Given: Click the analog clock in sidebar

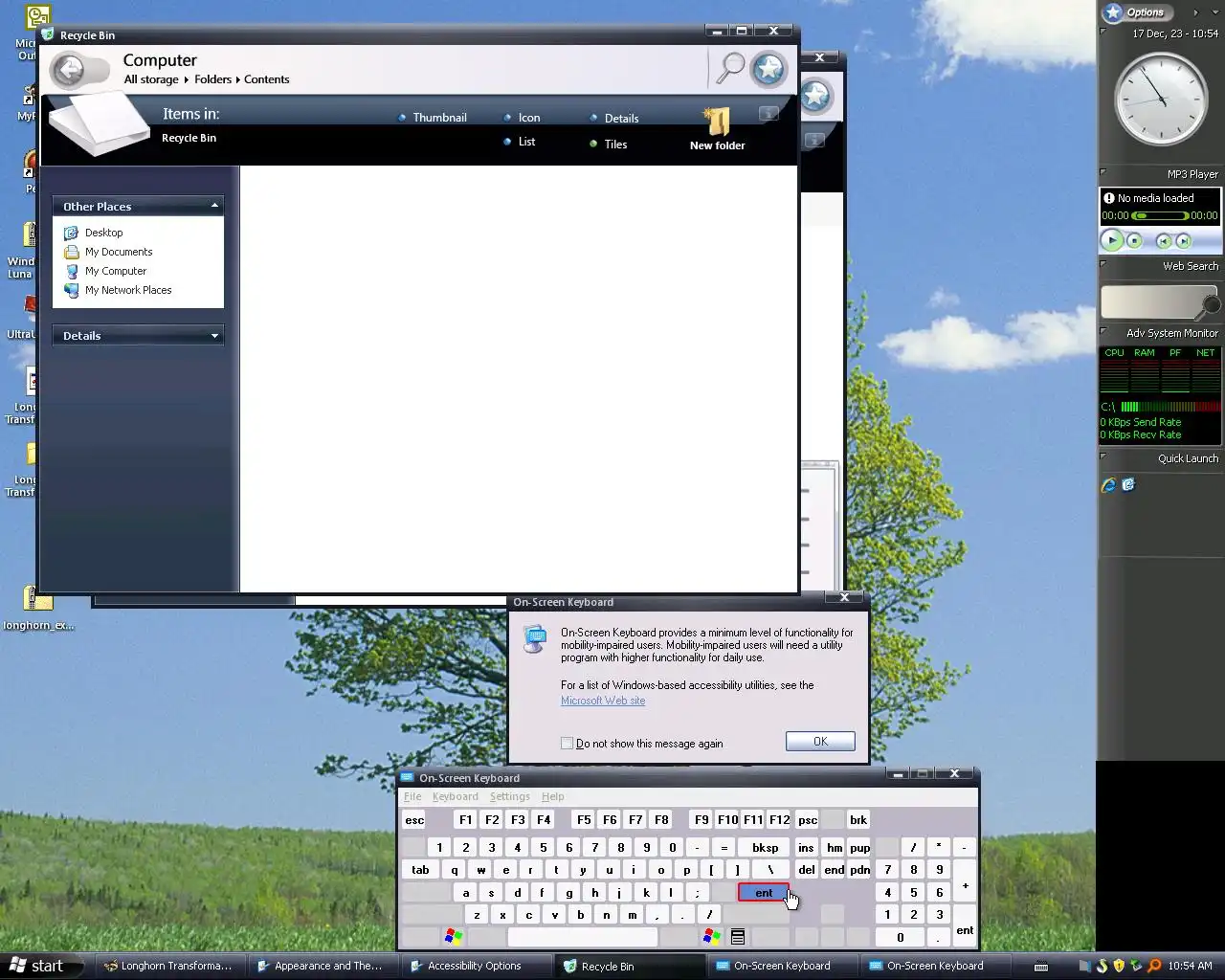Looking at the screenshot, I should [1161, 99].
